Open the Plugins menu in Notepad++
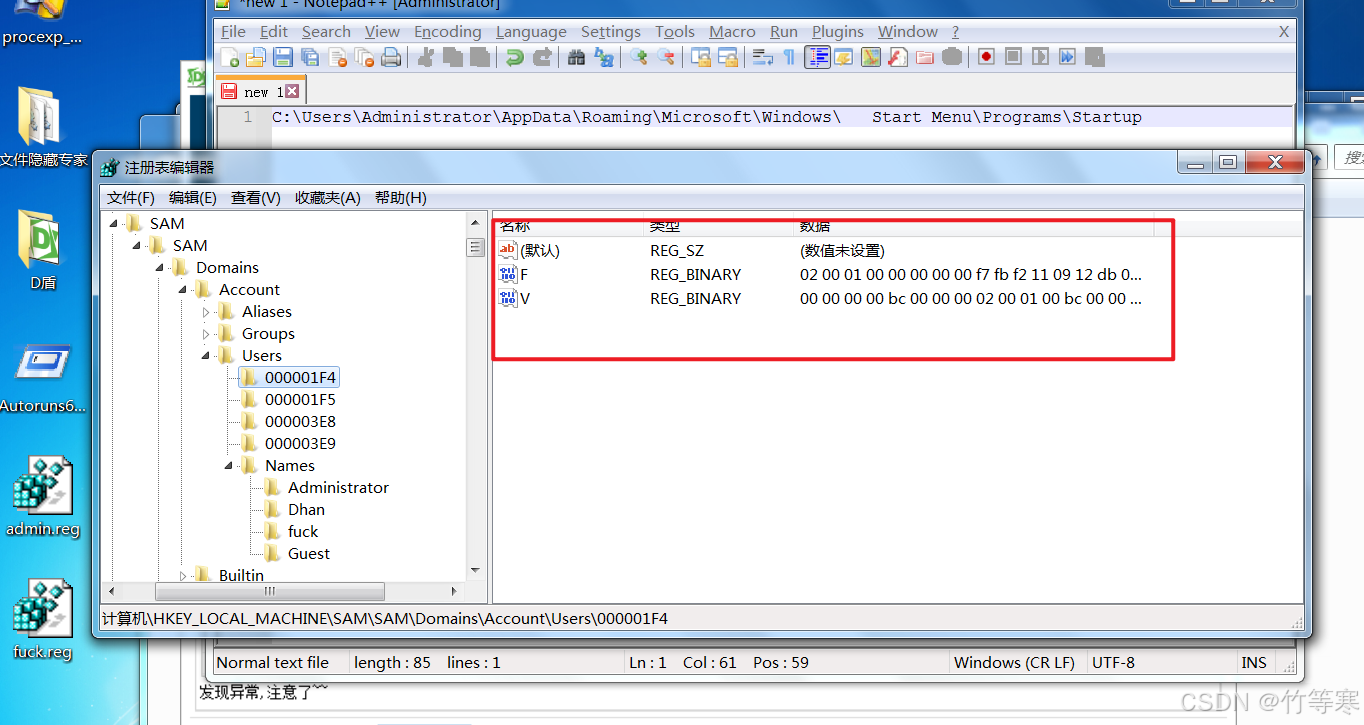Viewport: 1364px width, 725px height. tap(838, 32)
